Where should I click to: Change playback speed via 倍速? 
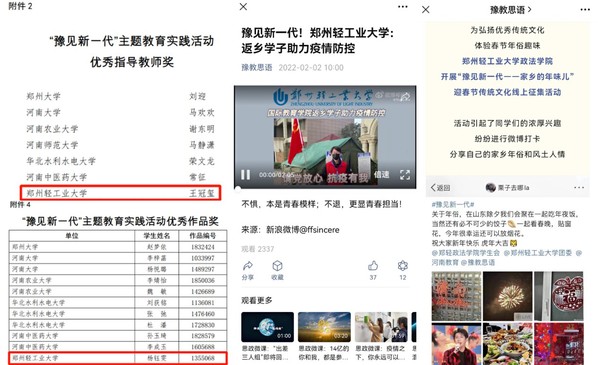pyautogui.click(x=382, y=175)
